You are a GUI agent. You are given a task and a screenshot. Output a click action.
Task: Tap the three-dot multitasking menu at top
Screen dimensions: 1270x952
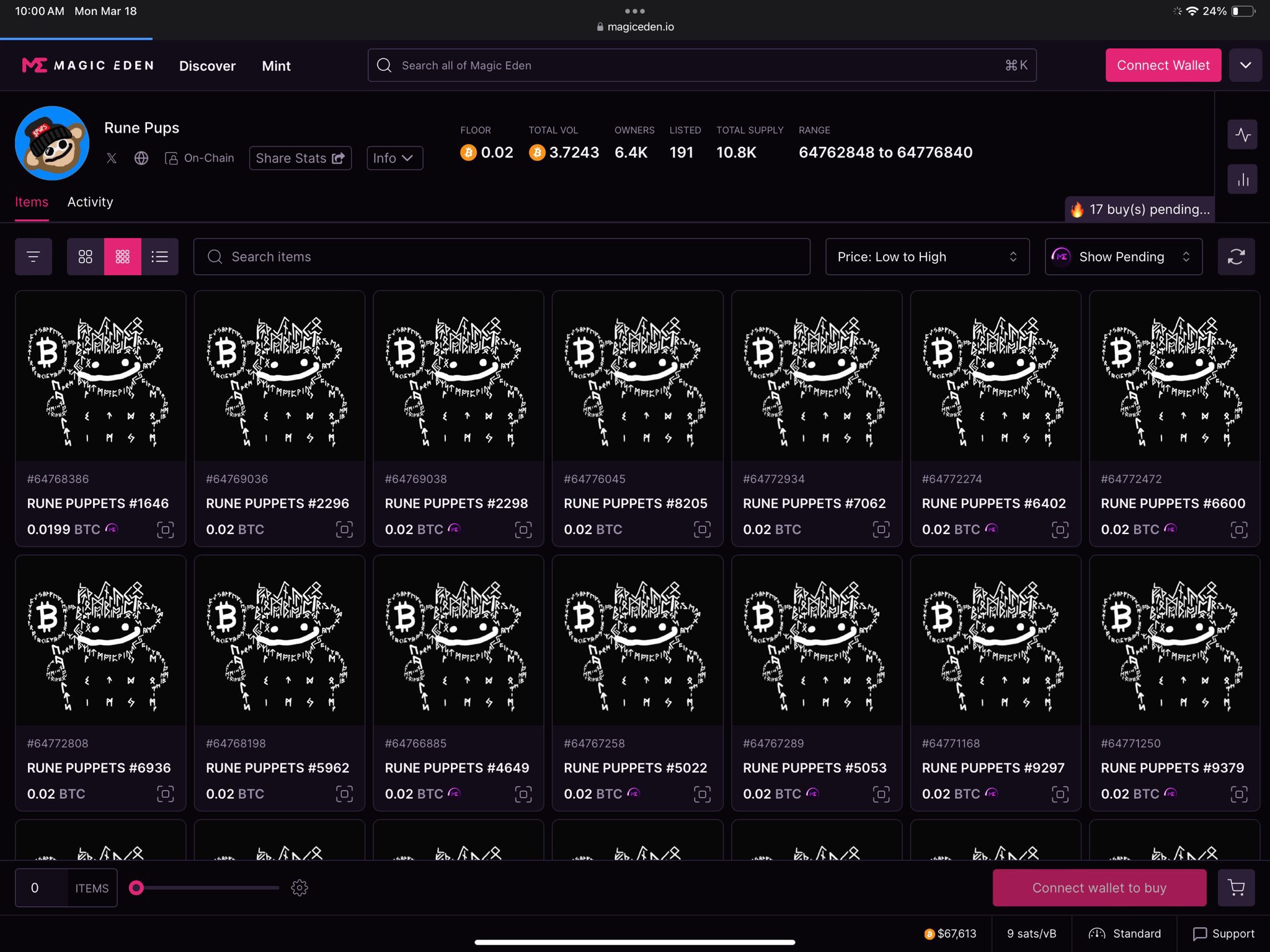click(635, 11)
